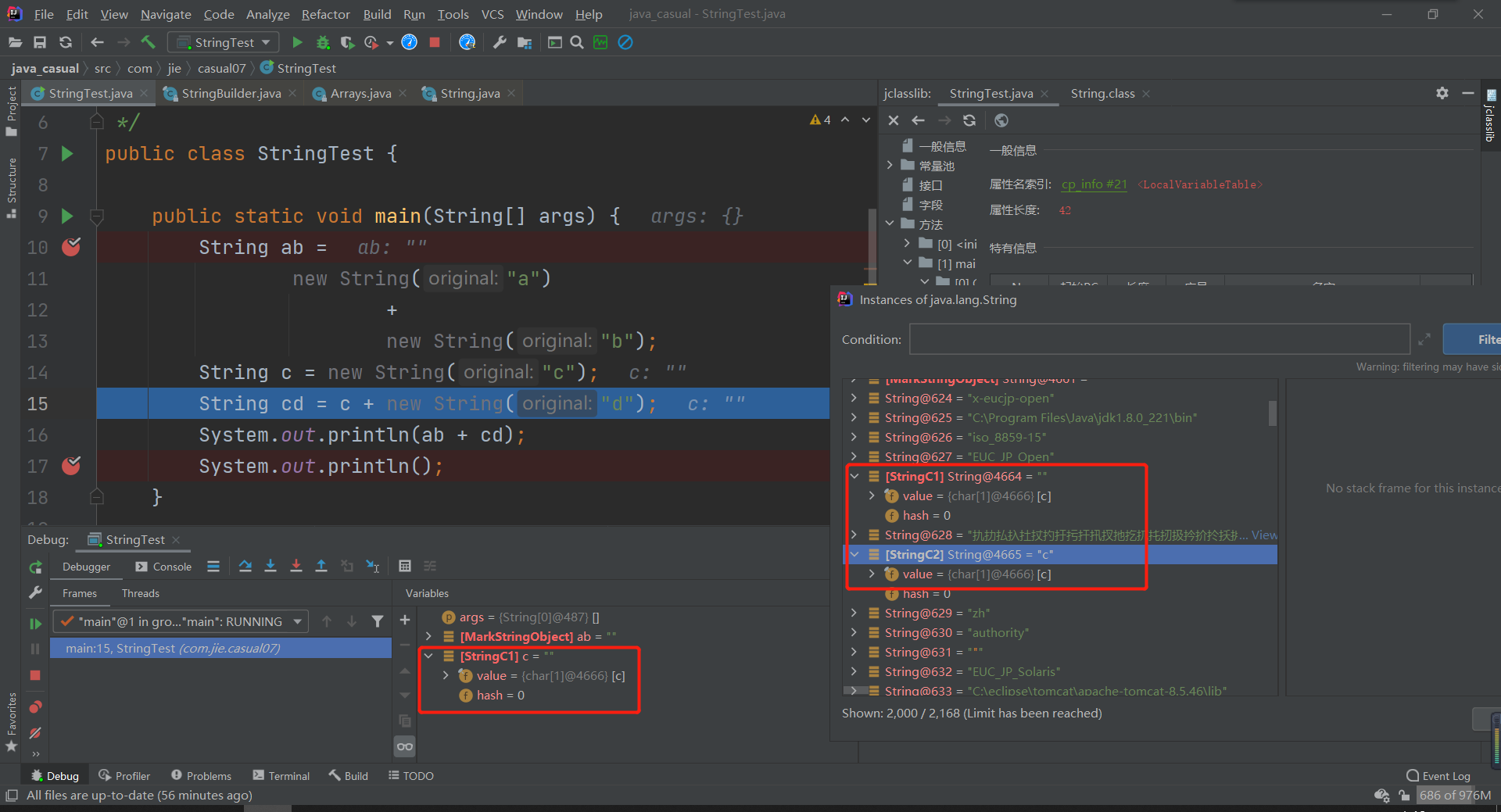Viewport: 1501px width, 812px height.
Task: Click View link on String@628 row
Action: pyautogui.click(x=1264, y=535)
